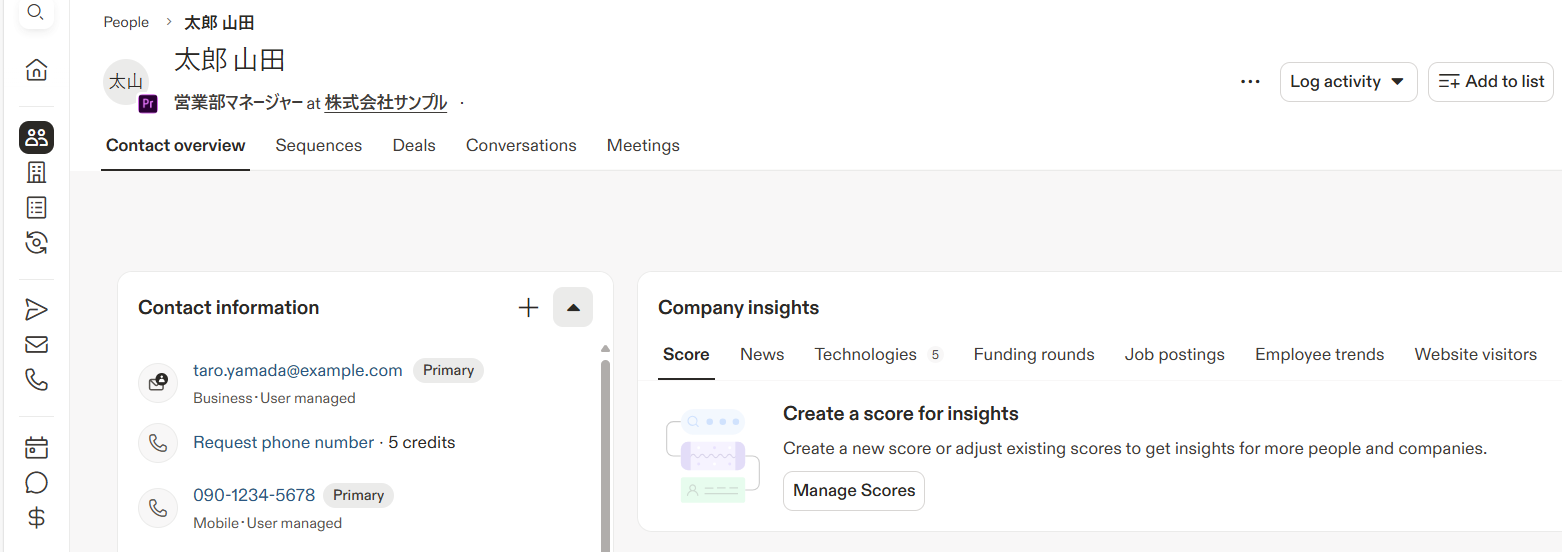
Task: Open the three-dots more options menu
Action: pyautogui.click(x=1250, y=82)
